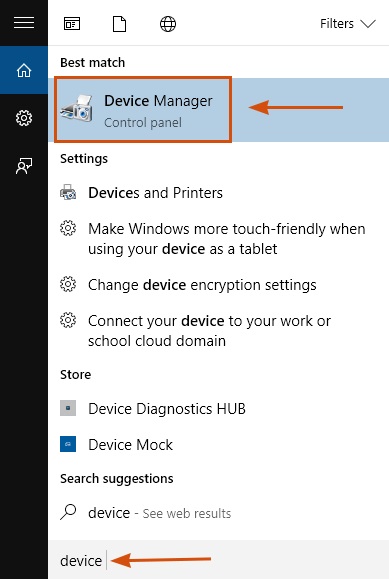The height and width of the screenshot is (579, 389).
Task: Click device See web results suggestion
Action: [218, 513]
